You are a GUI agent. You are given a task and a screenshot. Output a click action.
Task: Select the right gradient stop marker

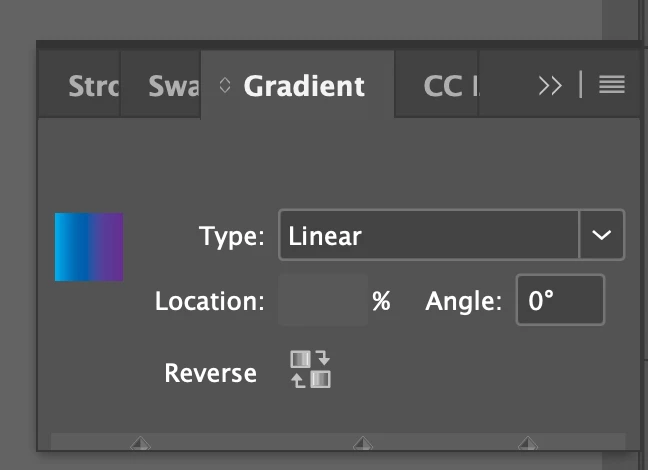[527, 443]
